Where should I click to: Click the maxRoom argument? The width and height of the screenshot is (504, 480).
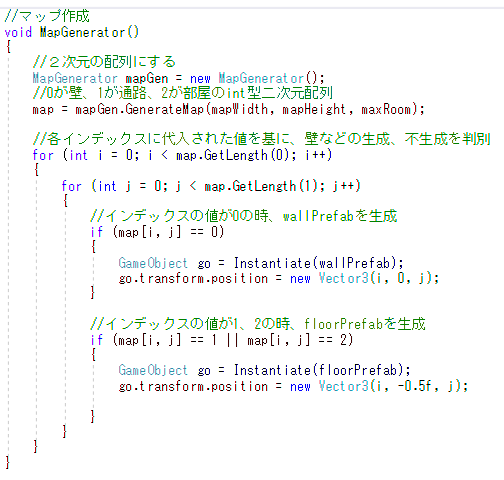click(386, 109)
